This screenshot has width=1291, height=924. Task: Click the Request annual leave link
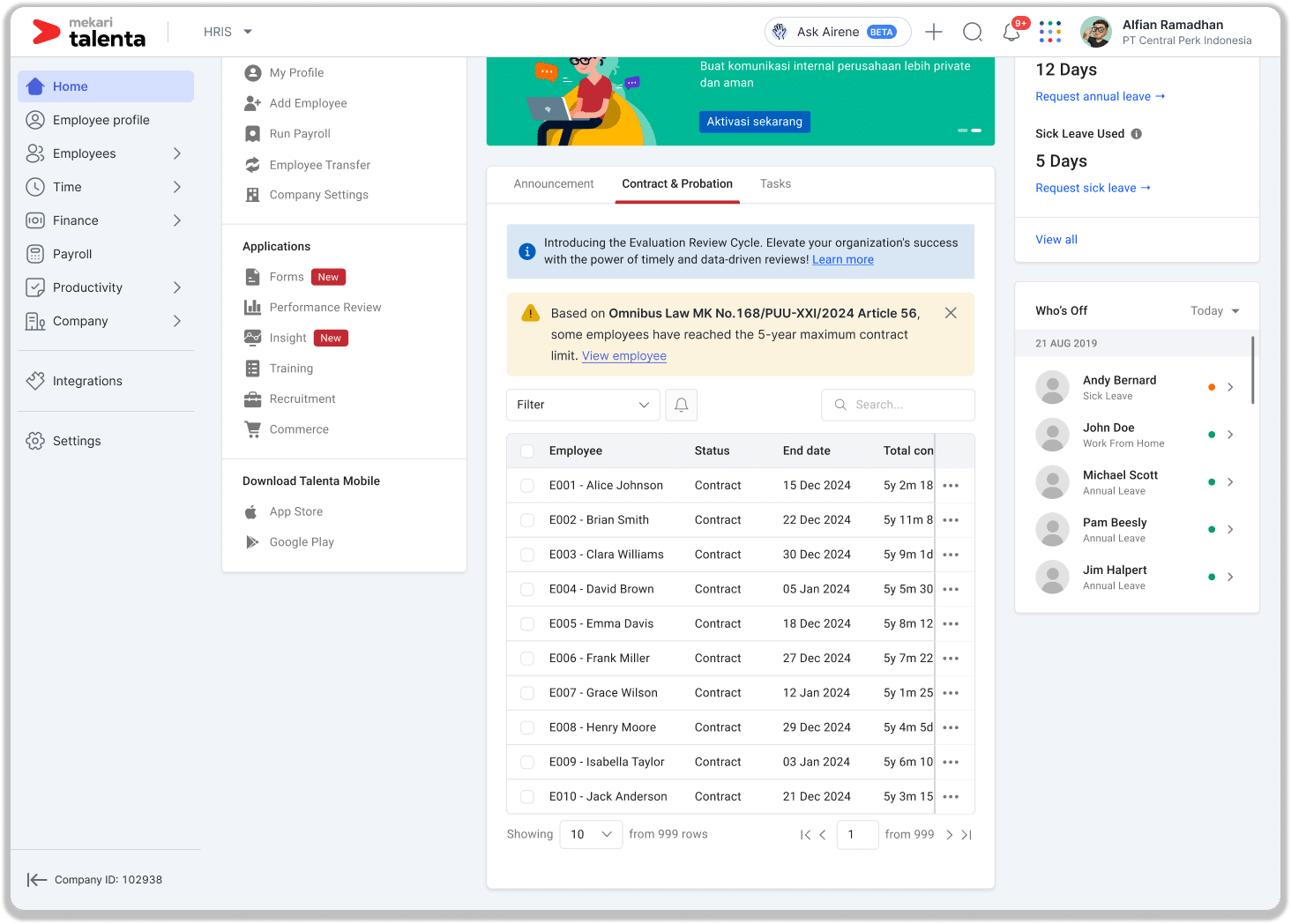pyautogui.click(x=1099, y=97)
